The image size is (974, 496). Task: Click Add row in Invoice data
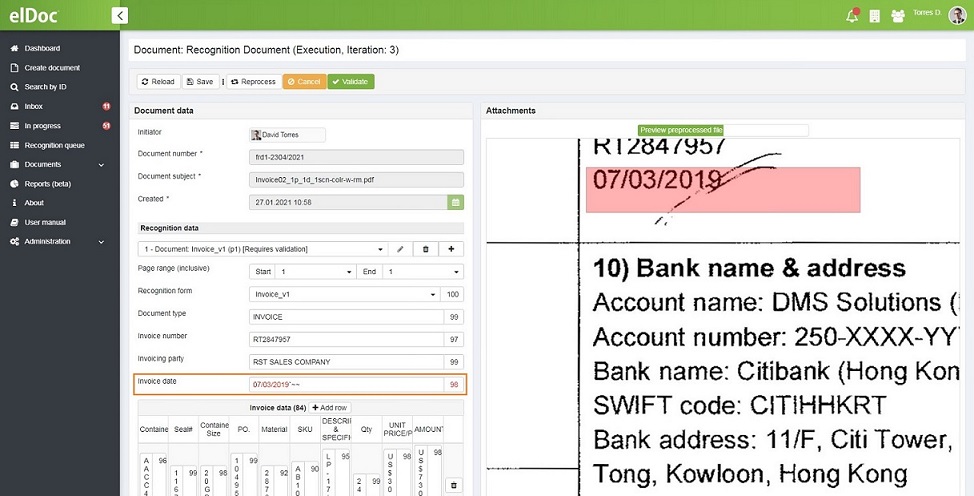[330, 408]
